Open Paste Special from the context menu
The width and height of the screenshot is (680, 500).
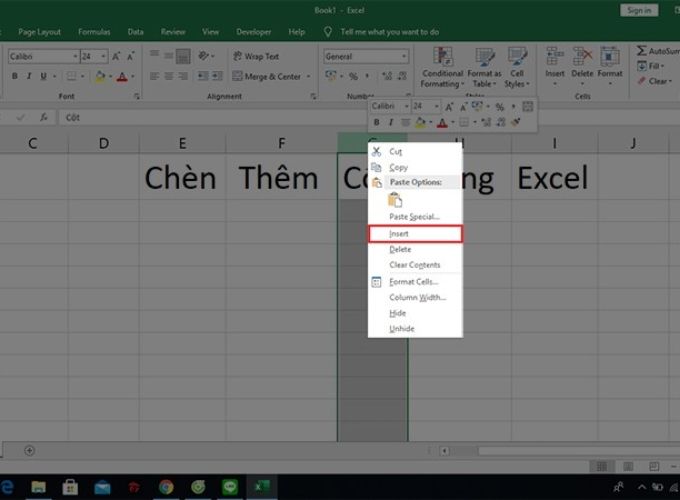[x=415, y=216]
